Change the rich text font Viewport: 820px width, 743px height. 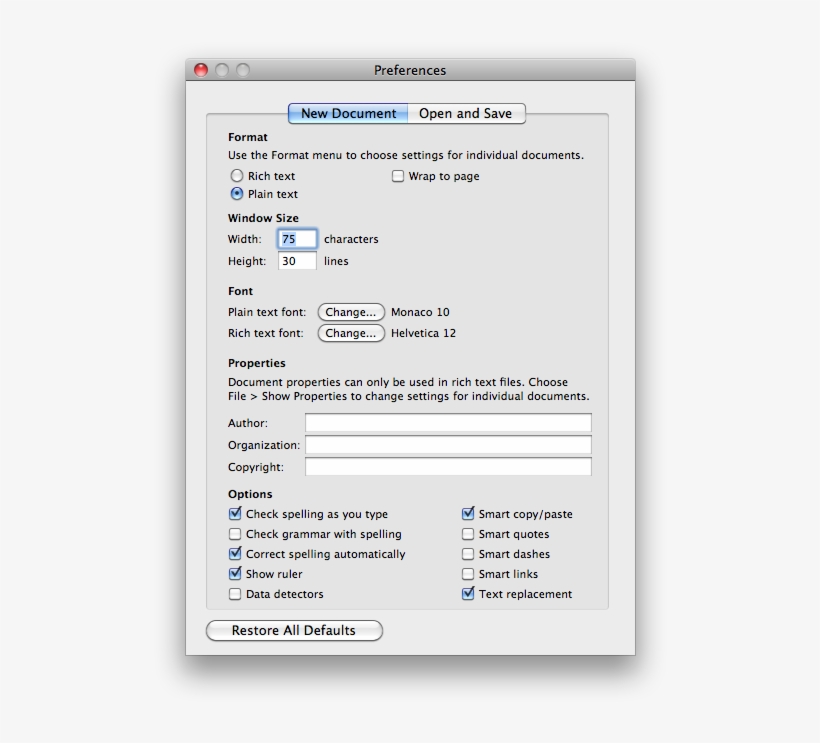(350, 333)
